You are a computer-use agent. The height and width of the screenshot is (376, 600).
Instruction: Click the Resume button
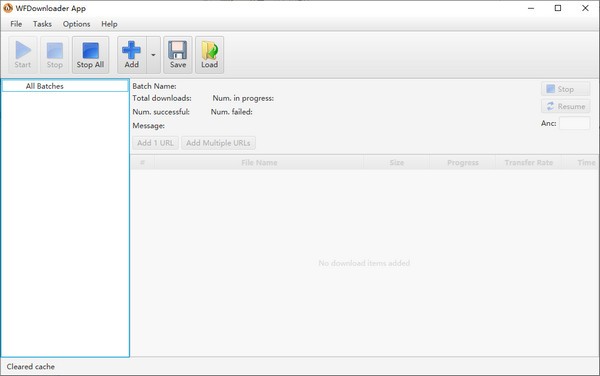click(566, 106)
